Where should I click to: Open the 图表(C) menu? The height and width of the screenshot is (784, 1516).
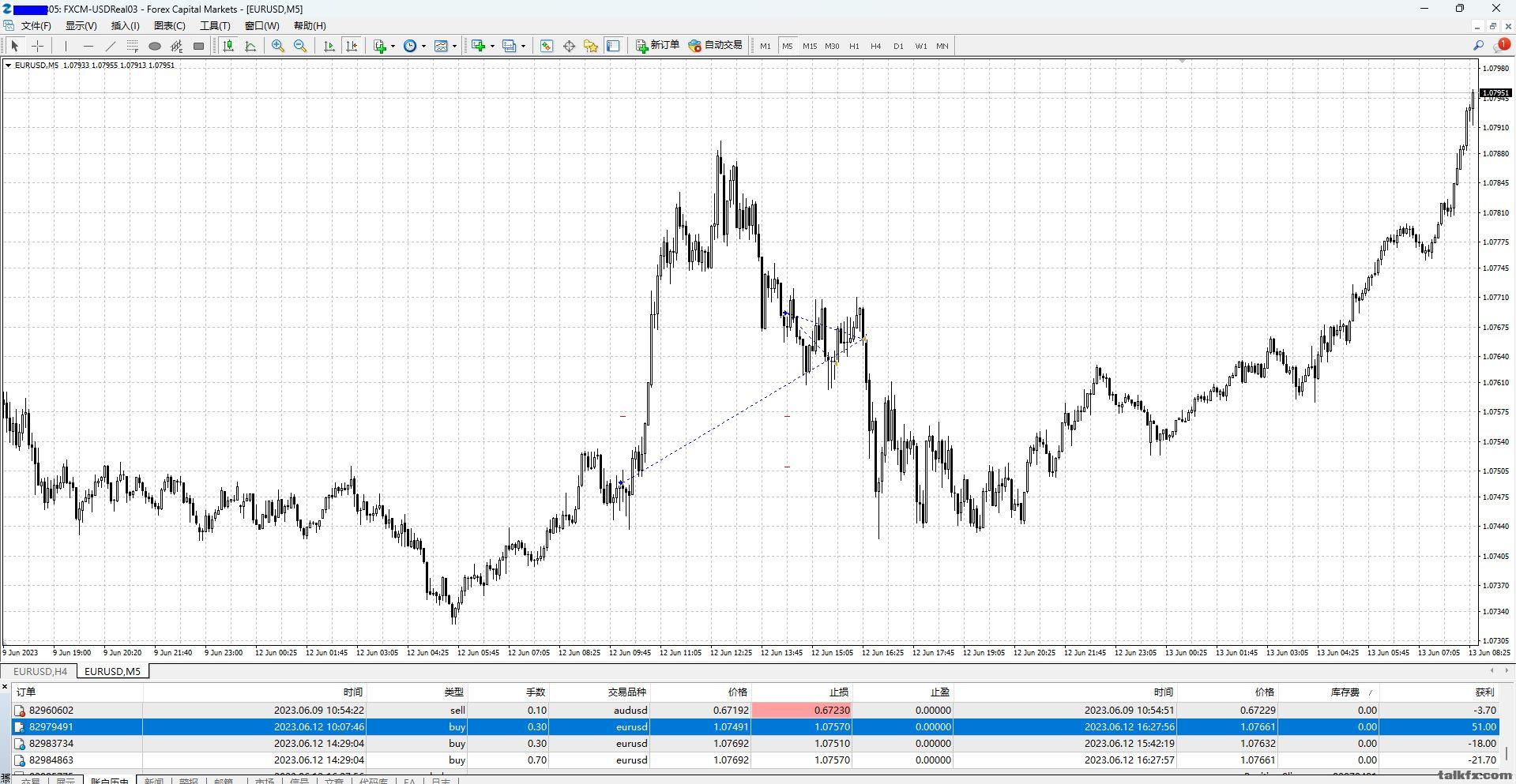pyautogui.click(x=169, y=25)
